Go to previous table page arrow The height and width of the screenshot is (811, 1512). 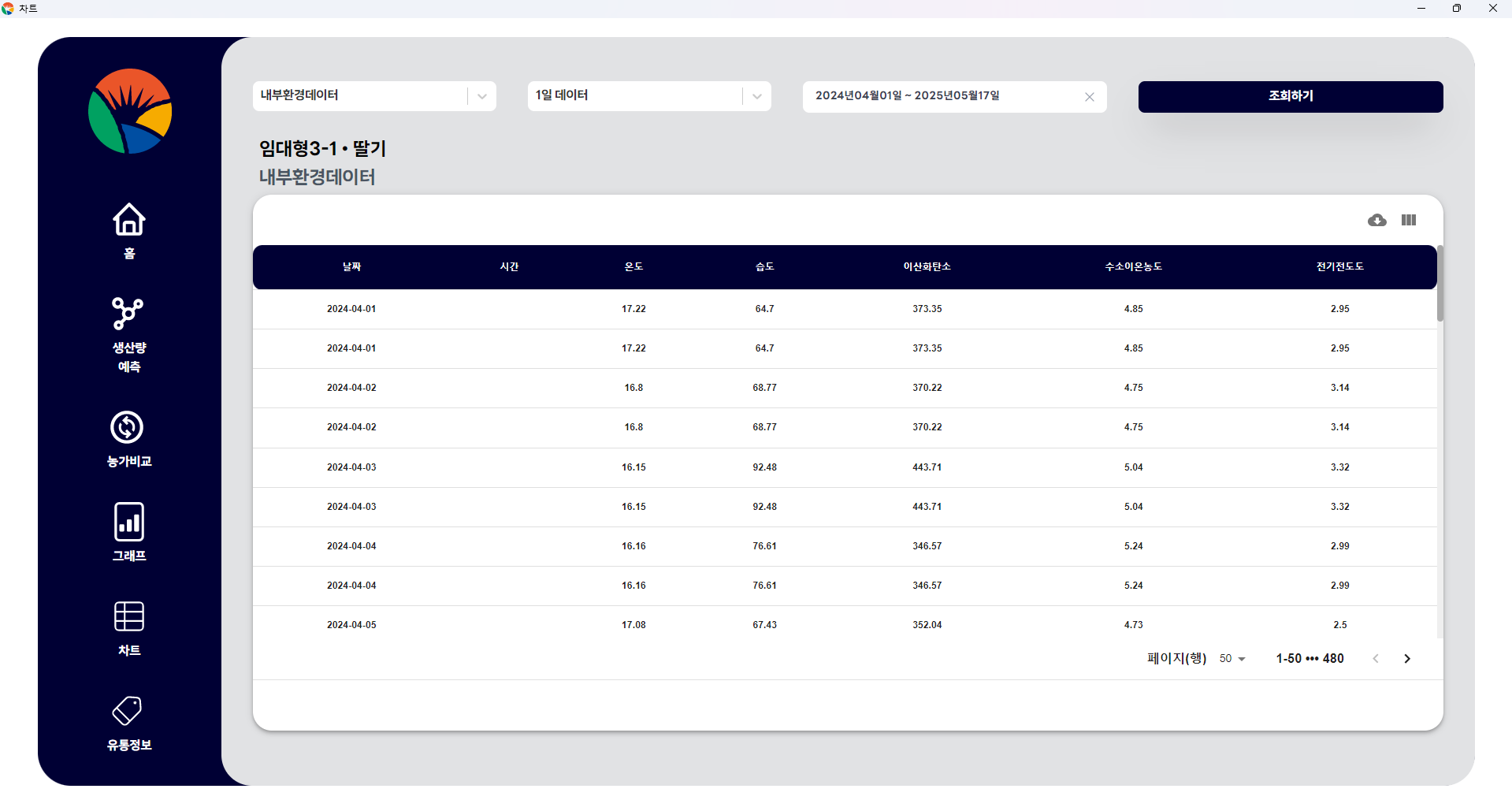(x=1376, y=659)
